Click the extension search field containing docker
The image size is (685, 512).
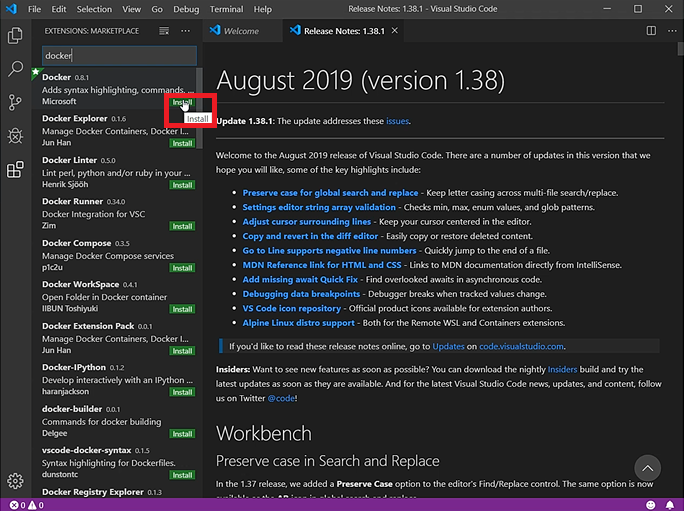point(119,55)
